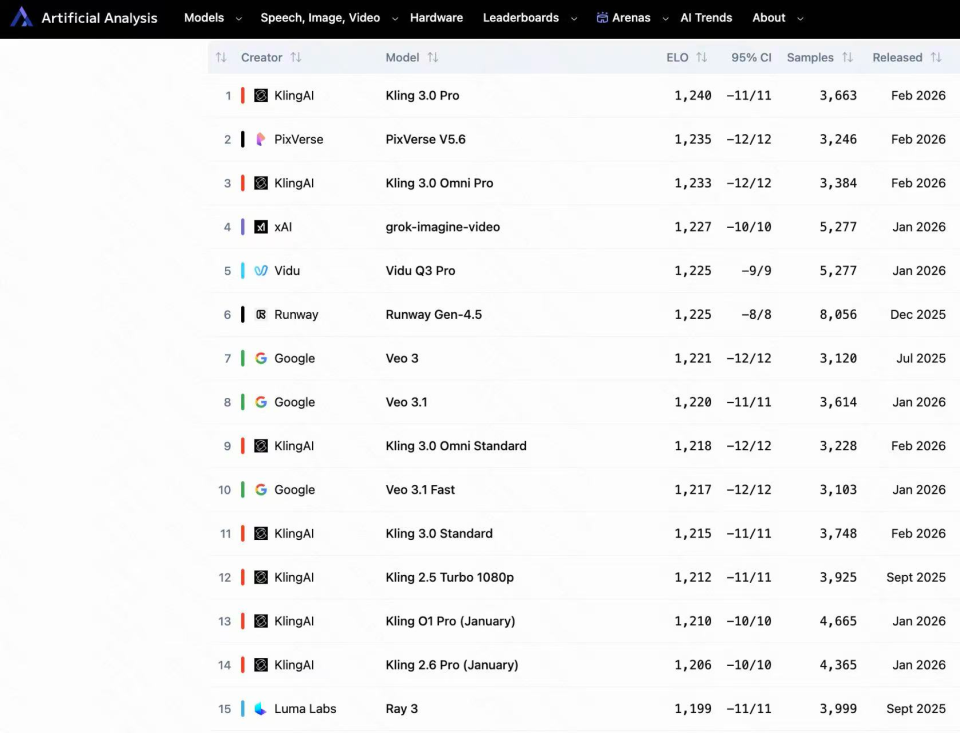Click the Google logo beside Veo 3

[x=261, y=358]
